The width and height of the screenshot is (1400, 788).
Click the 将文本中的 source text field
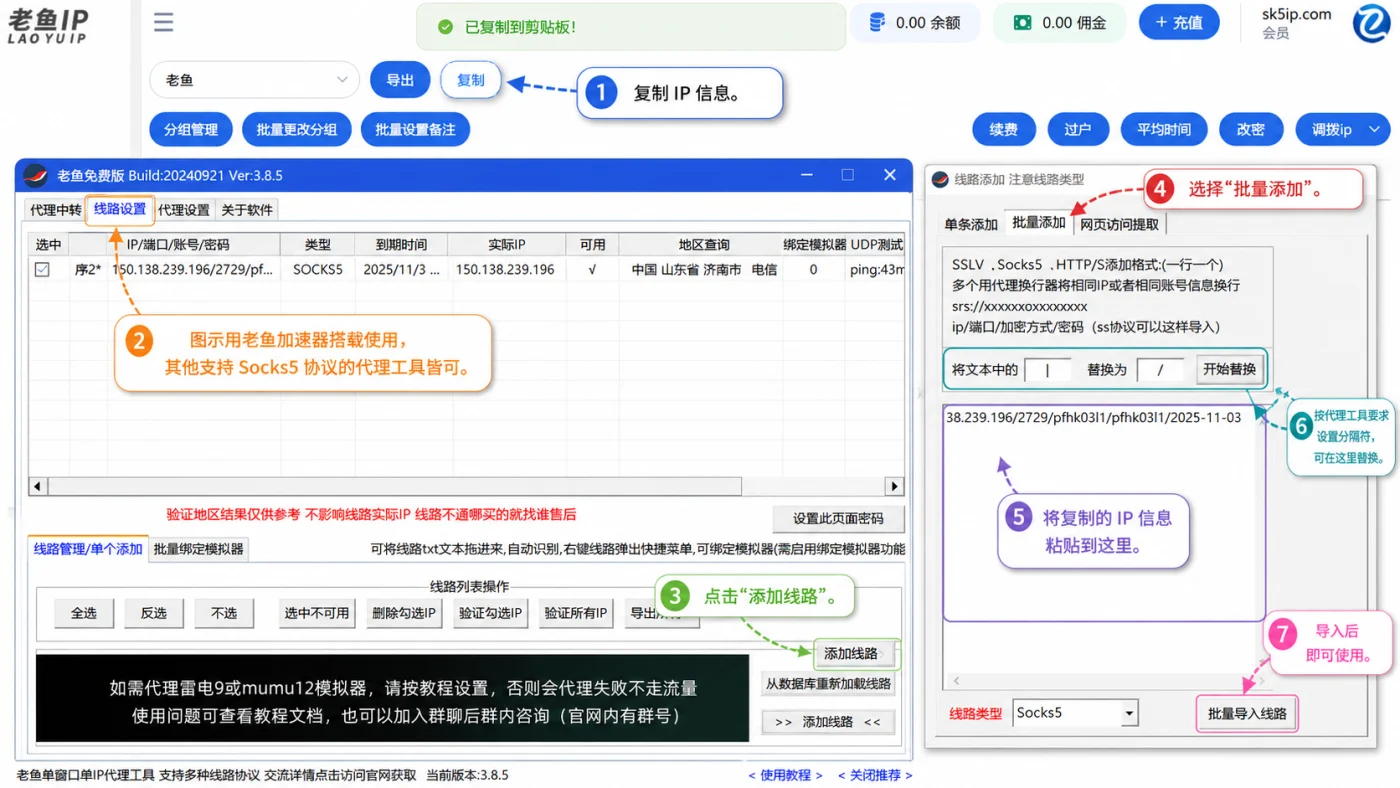[x=1048, y=370]
